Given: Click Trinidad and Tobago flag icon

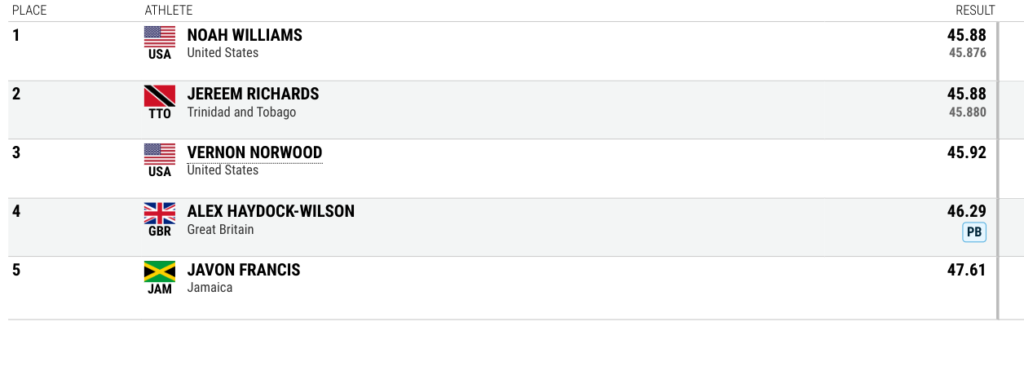Looking at the screenshot, I should 160,96.
